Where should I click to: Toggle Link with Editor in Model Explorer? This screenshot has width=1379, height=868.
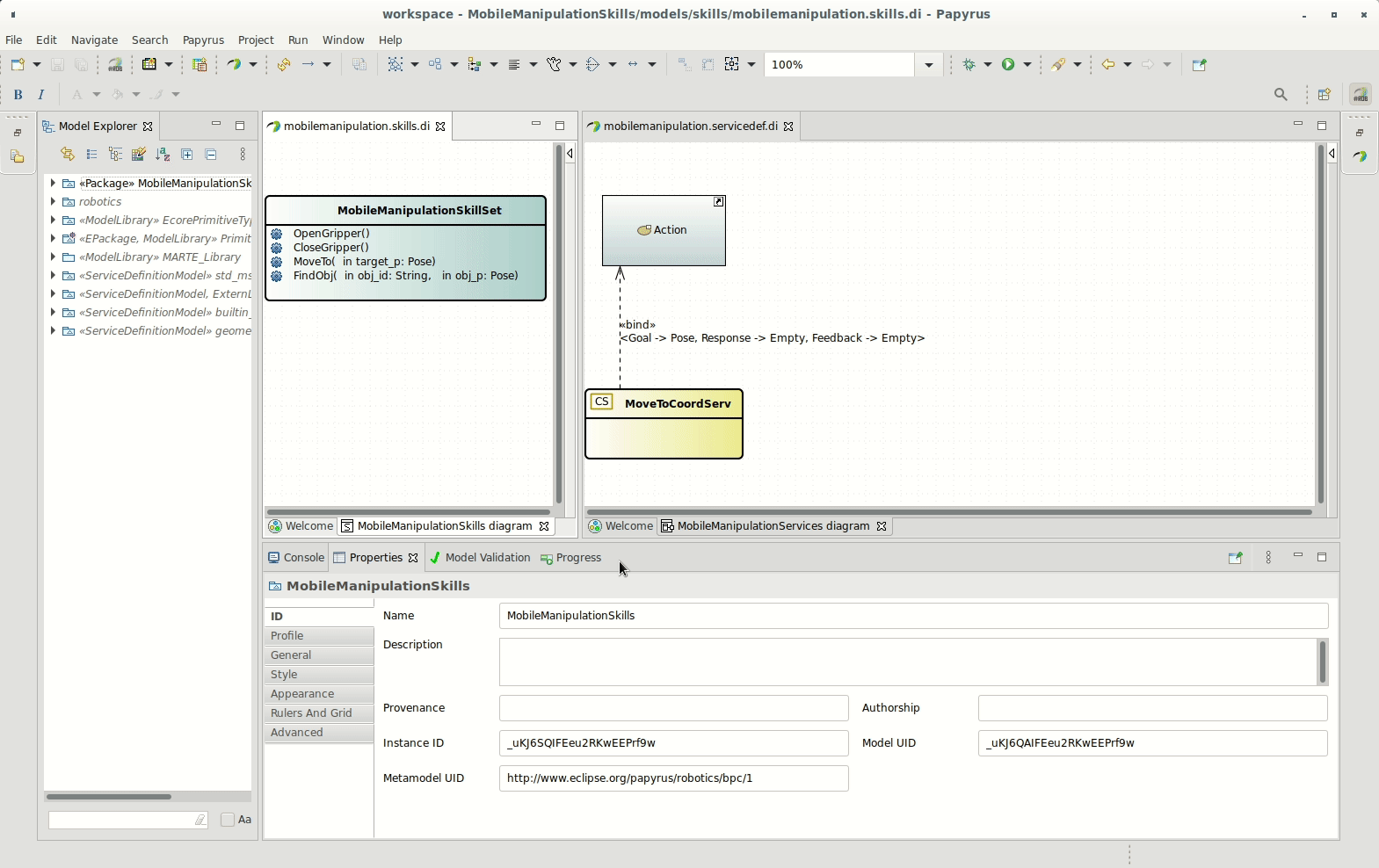[x=68, y=154]
